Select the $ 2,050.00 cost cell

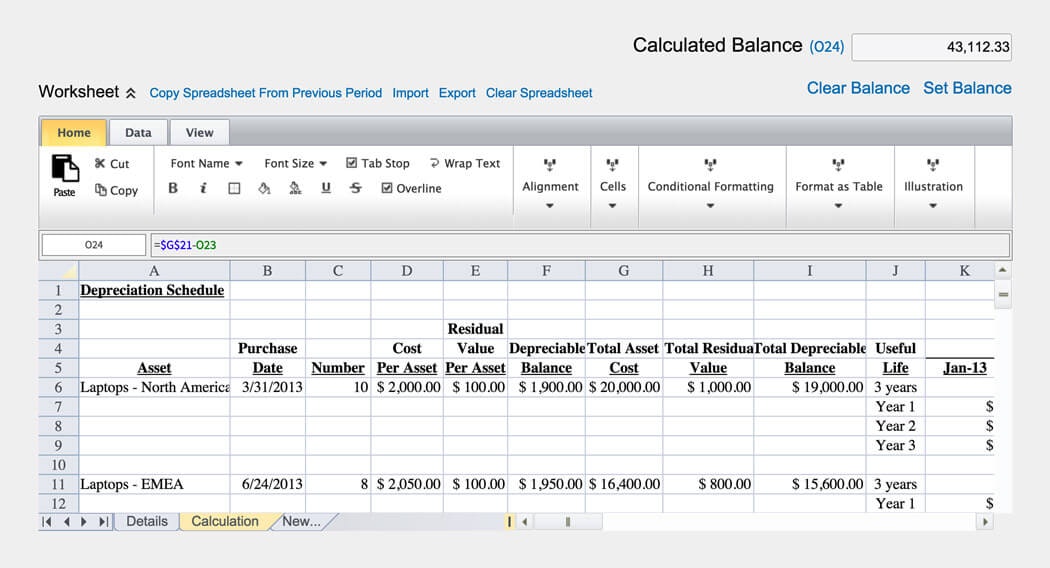click(x=408, y=484)
